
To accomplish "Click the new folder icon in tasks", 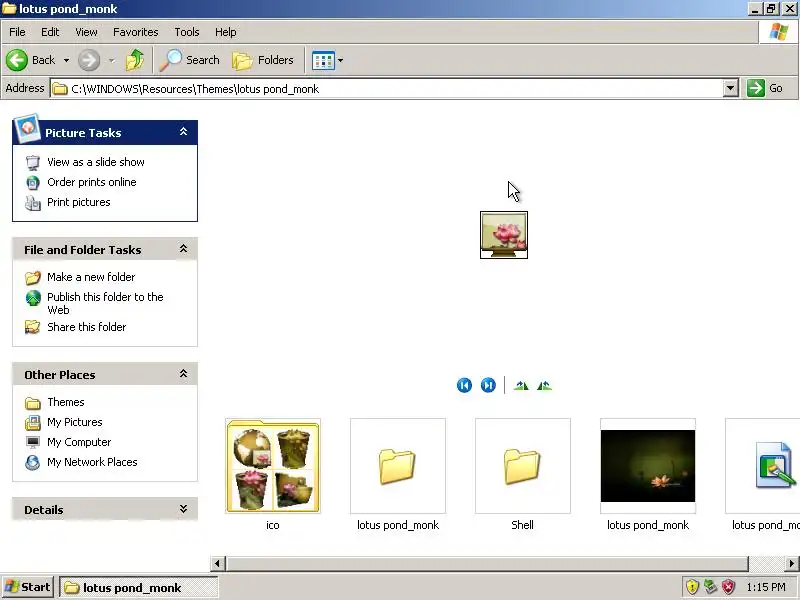I will click(x=33, y=278).
